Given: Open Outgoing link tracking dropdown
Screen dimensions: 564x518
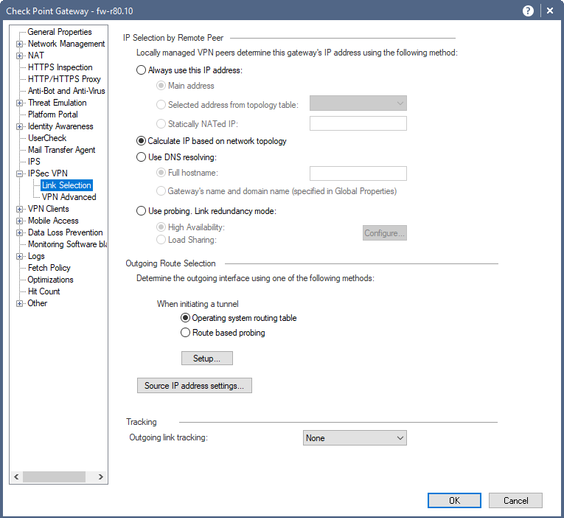Looking at the screenshot, I should (x=355, y=438).
